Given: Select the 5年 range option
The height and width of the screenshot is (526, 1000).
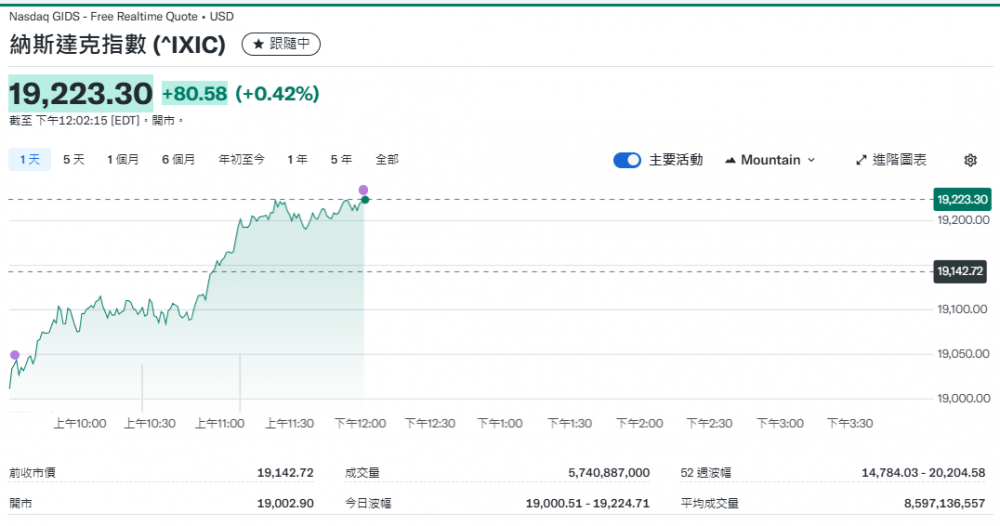Looking at the screenshot, I should (x=341, y=159).
